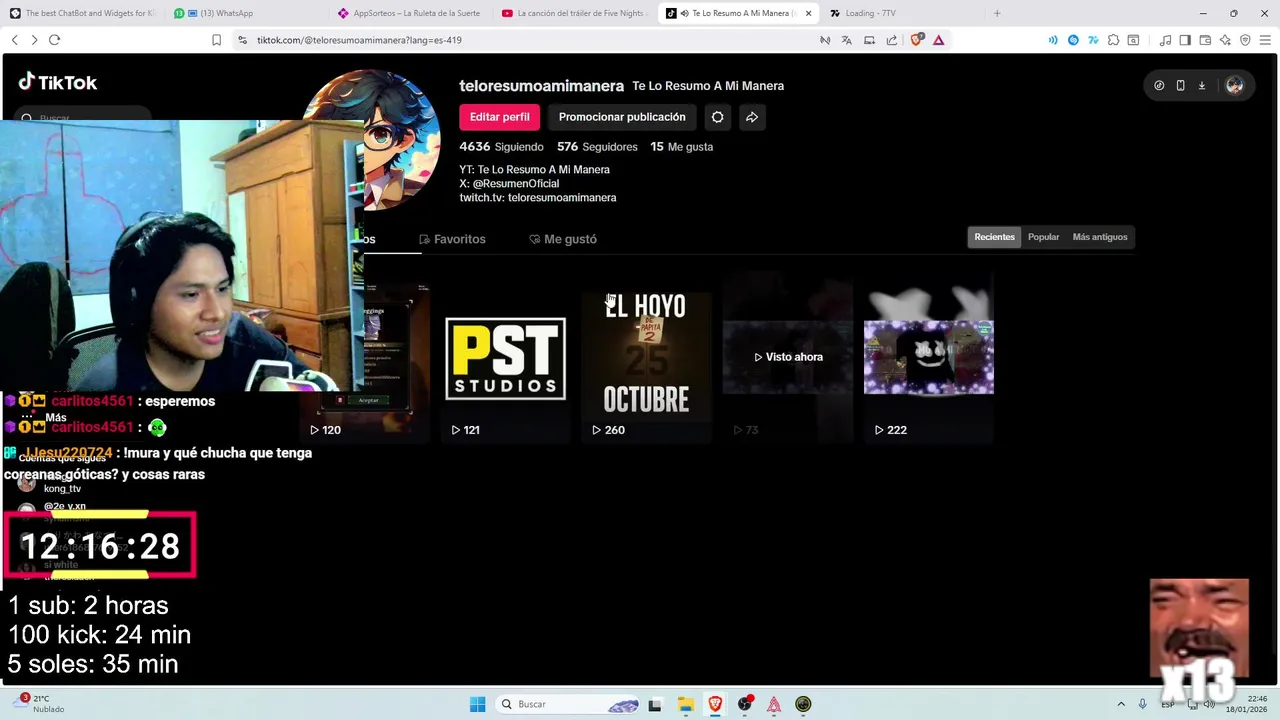Close the Te Lo Resumo A Mi Manera tab

pos(808,13)
